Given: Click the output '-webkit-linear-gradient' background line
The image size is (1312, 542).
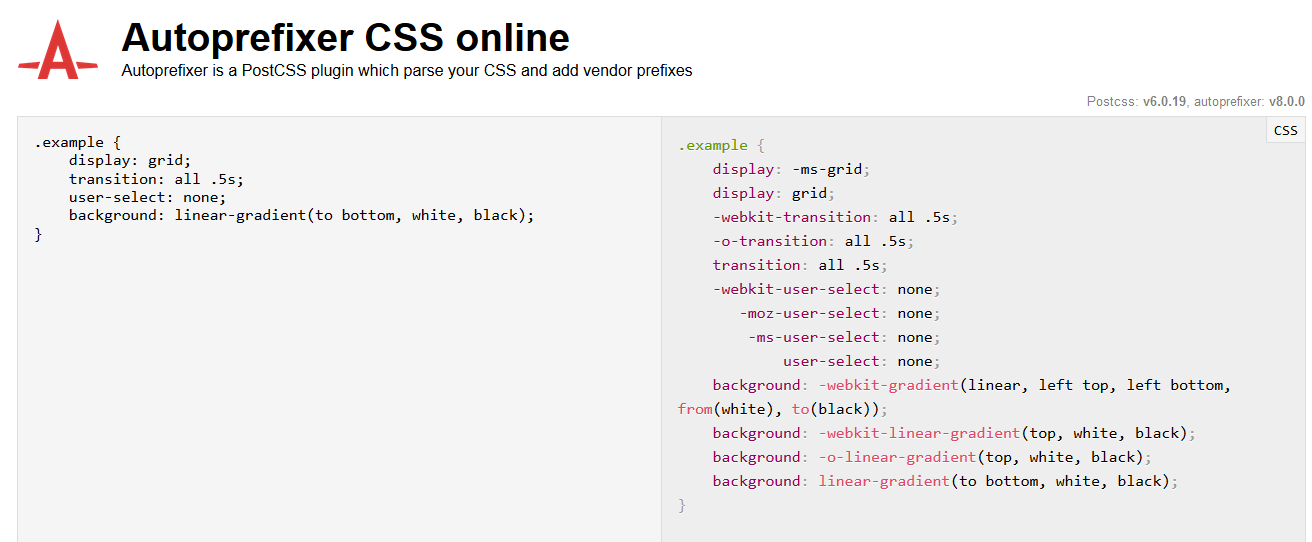Looking at the screenshot, I should click(x=954, y=433).
